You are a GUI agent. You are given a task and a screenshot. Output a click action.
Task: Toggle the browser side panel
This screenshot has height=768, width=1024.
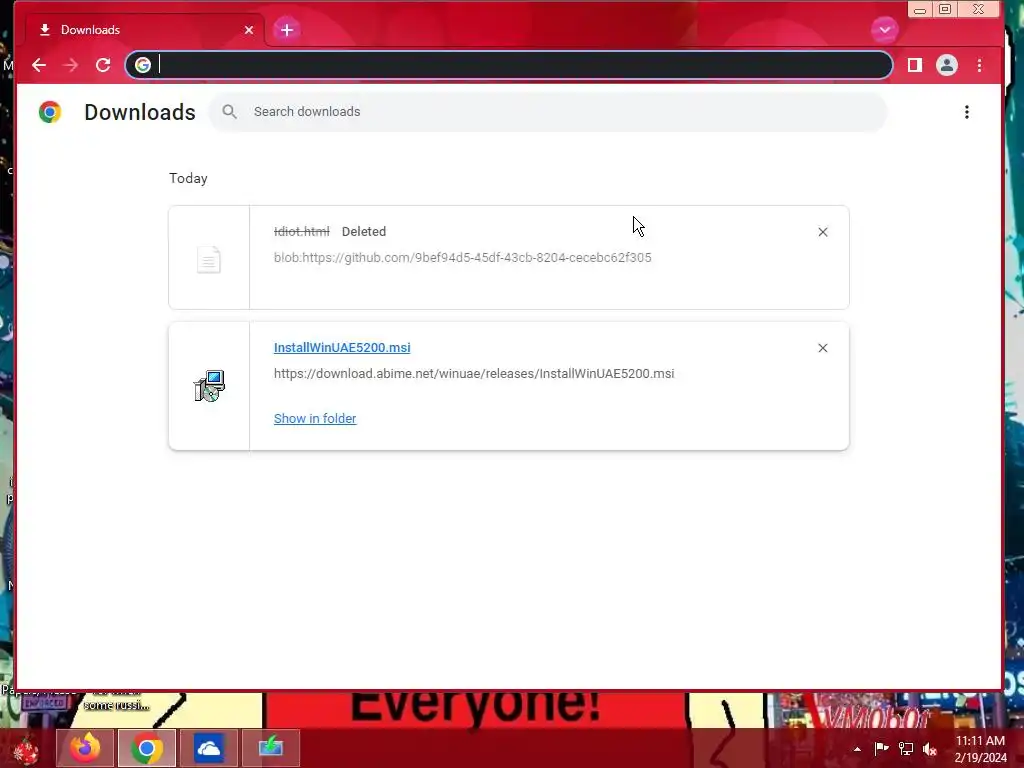pos(915,65)
